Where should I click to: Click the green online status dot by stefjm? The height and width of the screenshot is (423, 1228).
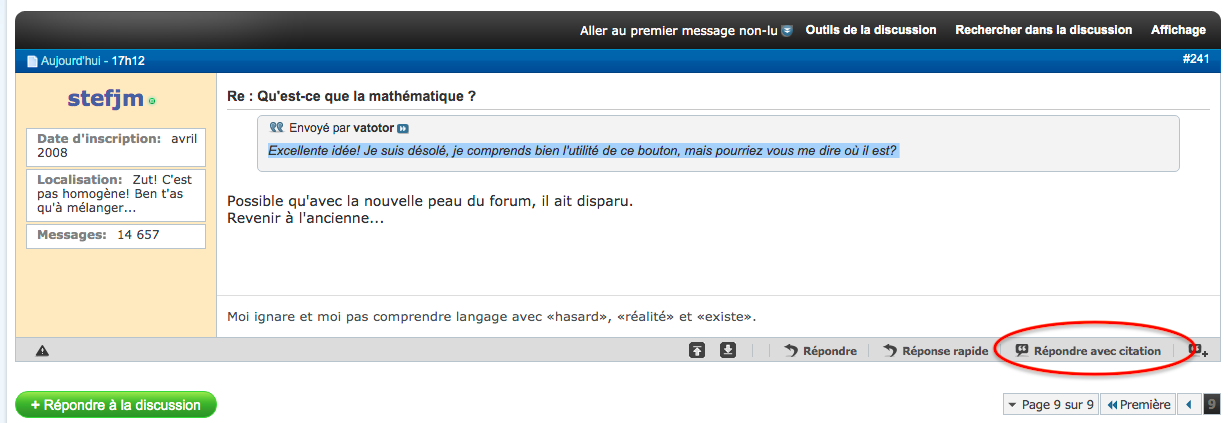(152, 101)
